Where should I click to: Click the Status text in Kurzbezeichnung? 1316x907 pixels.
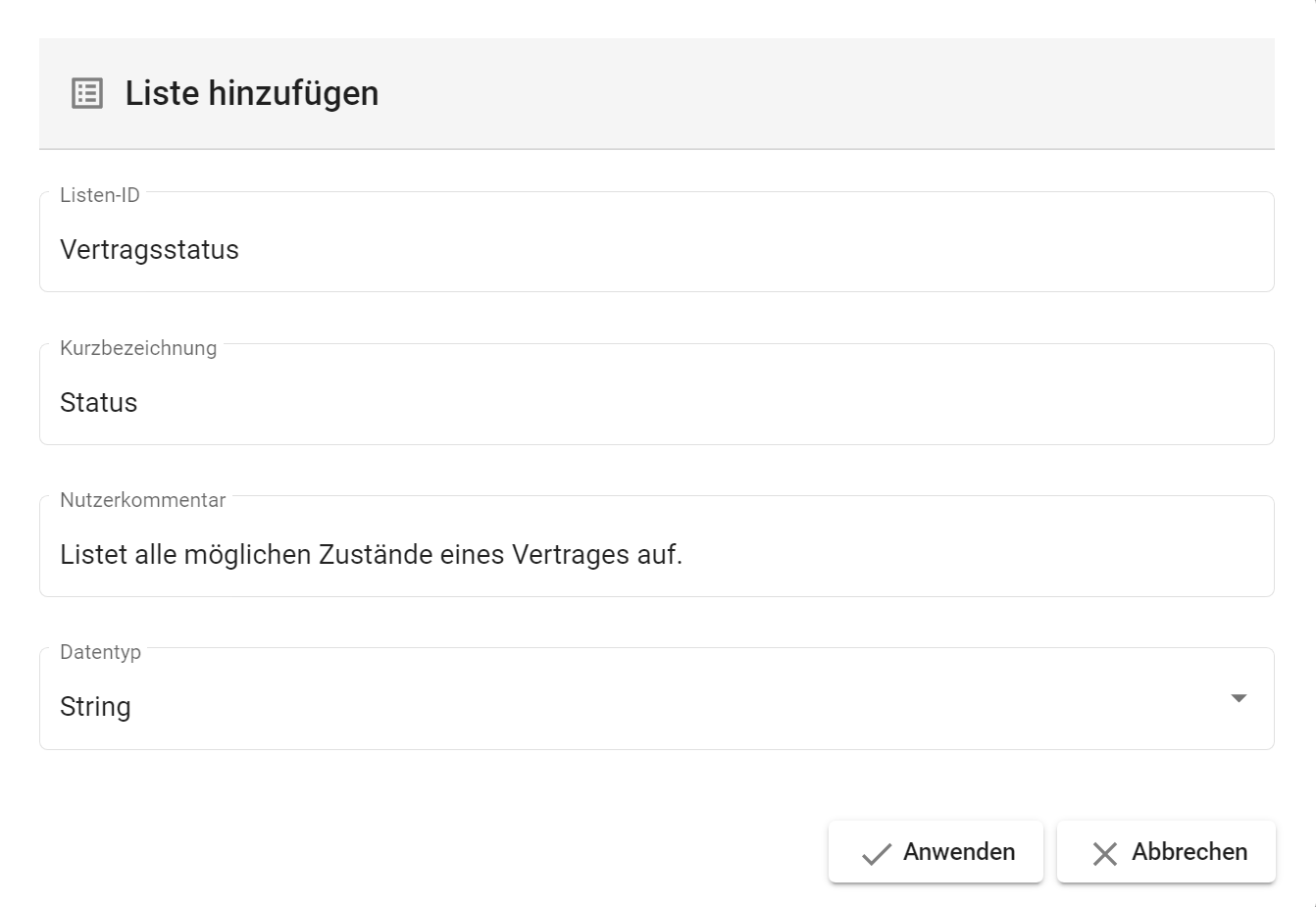click(x=98, y=403)
